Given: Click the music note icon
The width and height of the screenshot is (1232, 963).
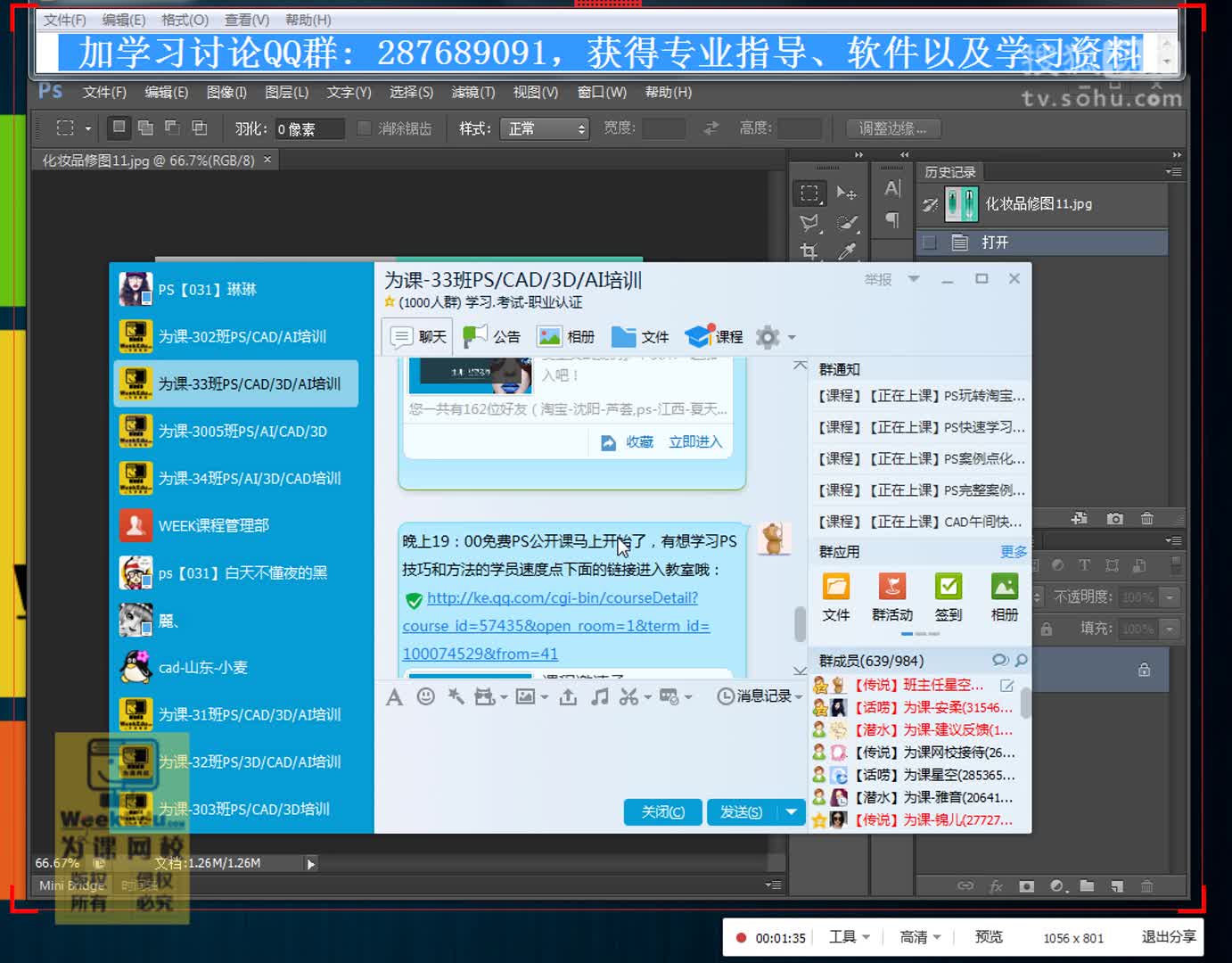Looking at the screenshot, I should pyautogui.click(x=600, y=696).
